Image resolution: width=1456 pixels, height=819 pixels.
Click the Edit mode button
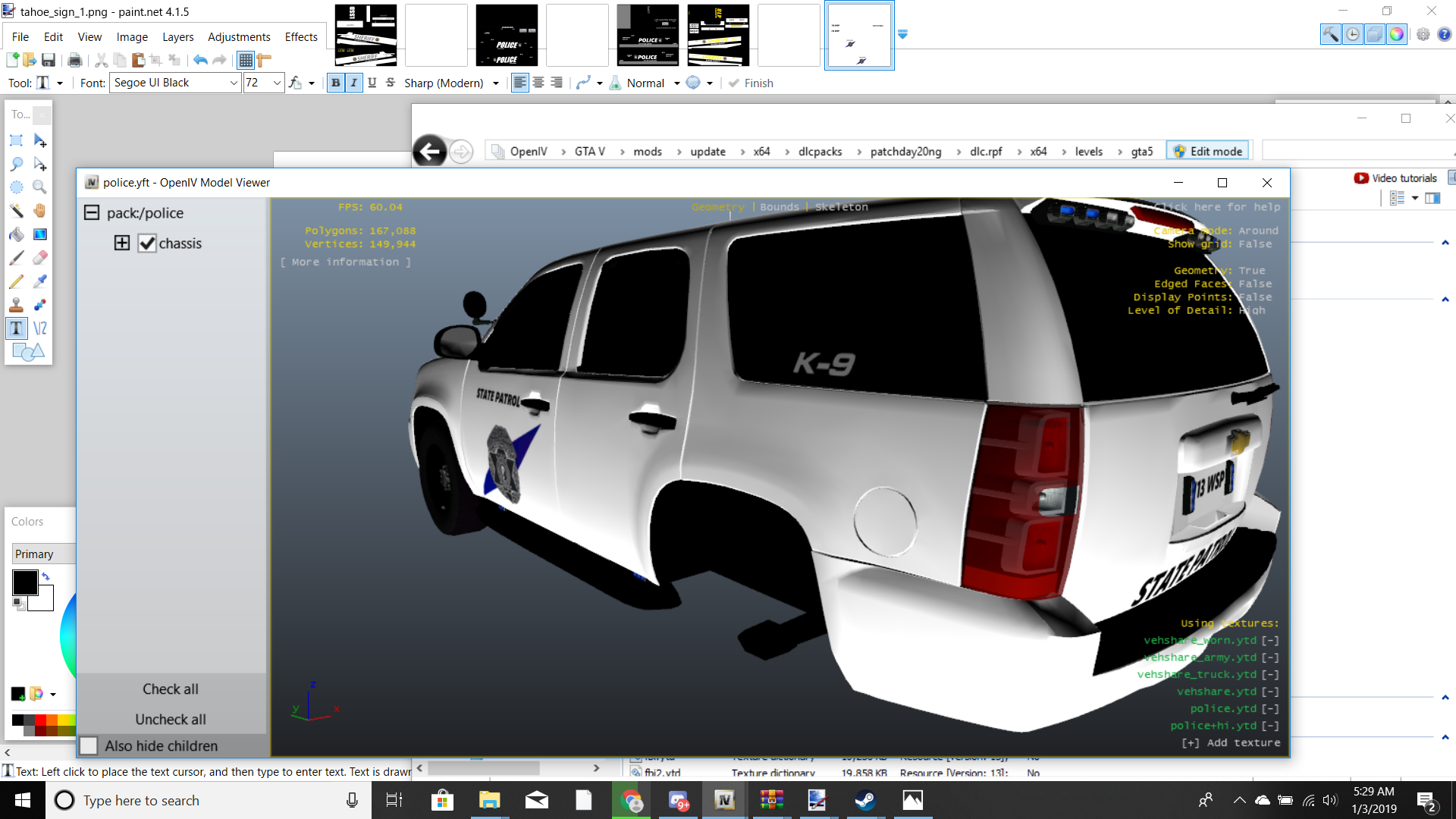tap(1208, 151)
